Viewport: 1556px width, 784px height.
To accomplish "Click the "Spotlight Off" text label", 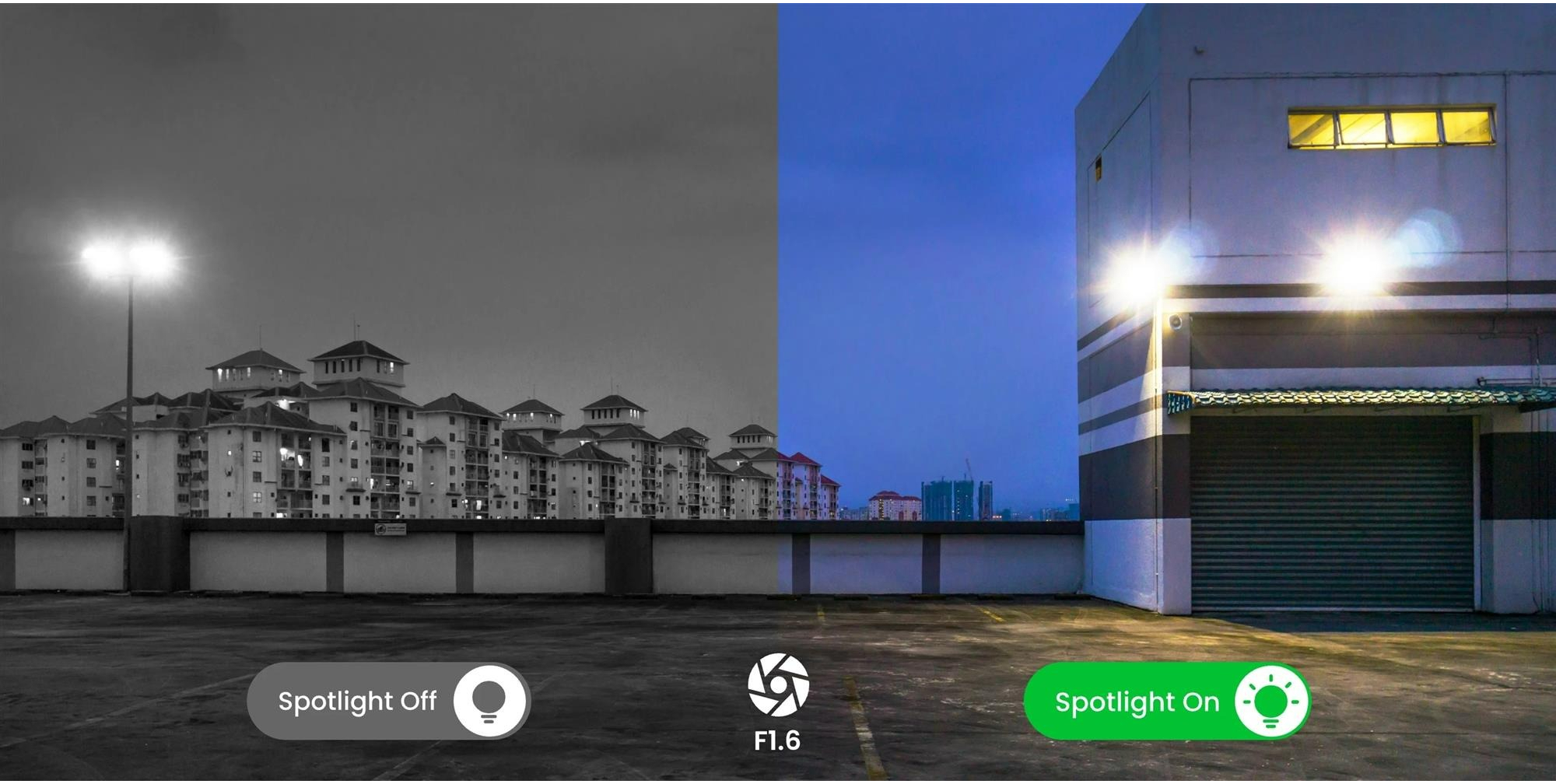I will pyautogui.click(x=357, y=701).
